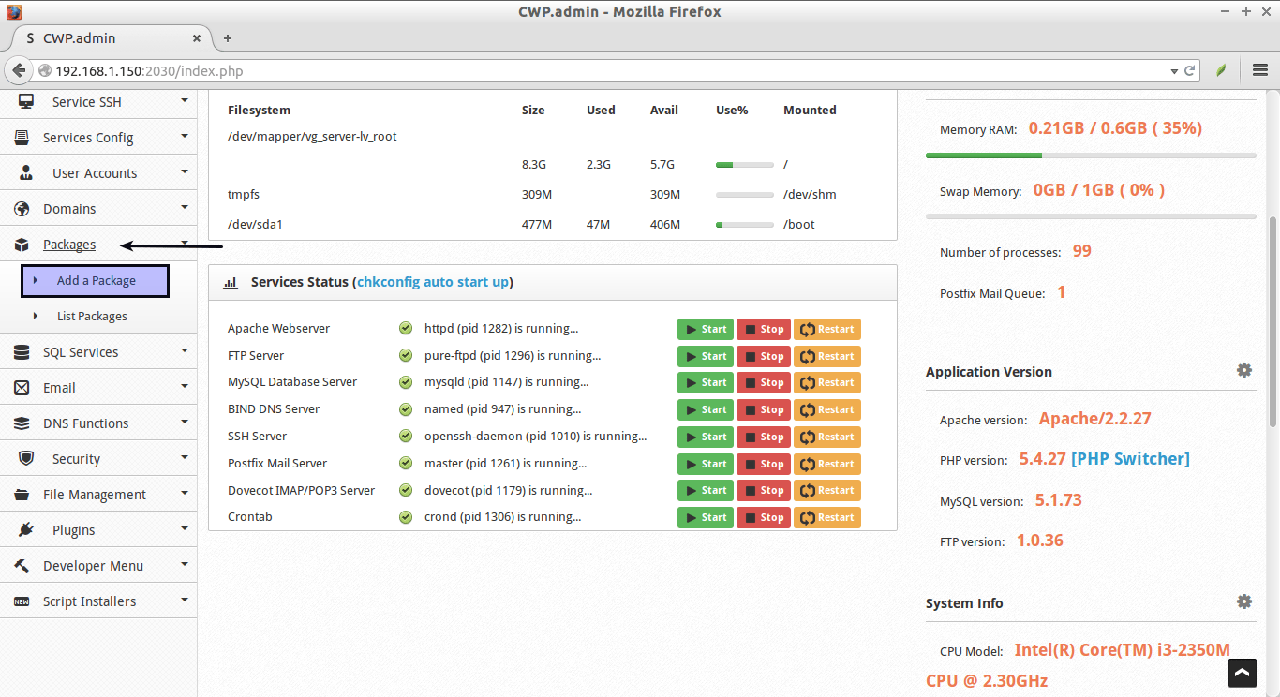Click the page reload icon in address bar

(x=1190, y=71)
